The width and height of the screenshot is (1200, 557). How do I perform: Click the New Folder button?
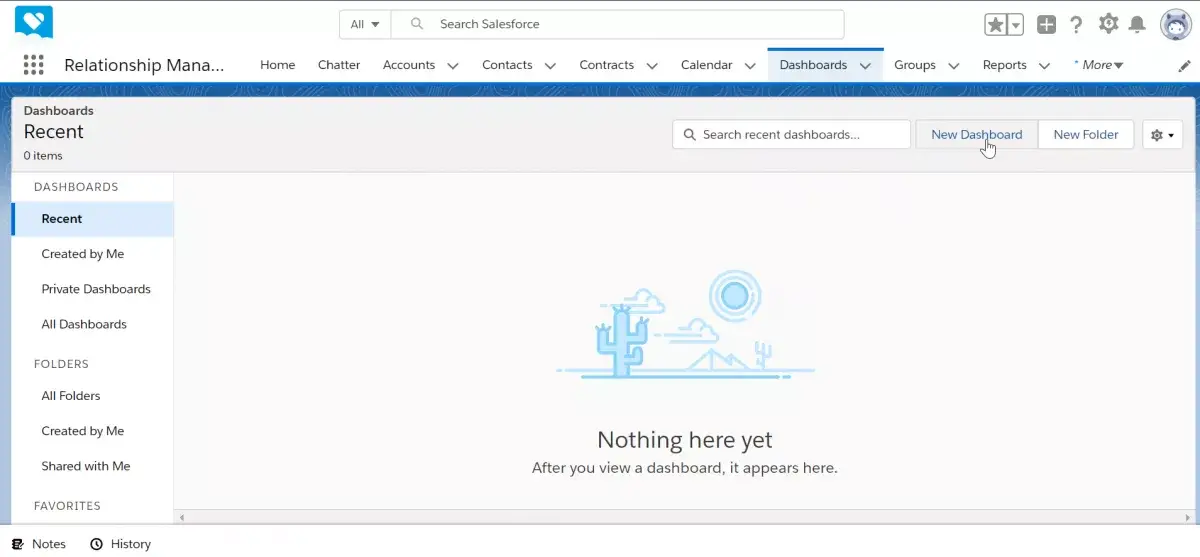pyautogui.click(x=1085, y=134)
